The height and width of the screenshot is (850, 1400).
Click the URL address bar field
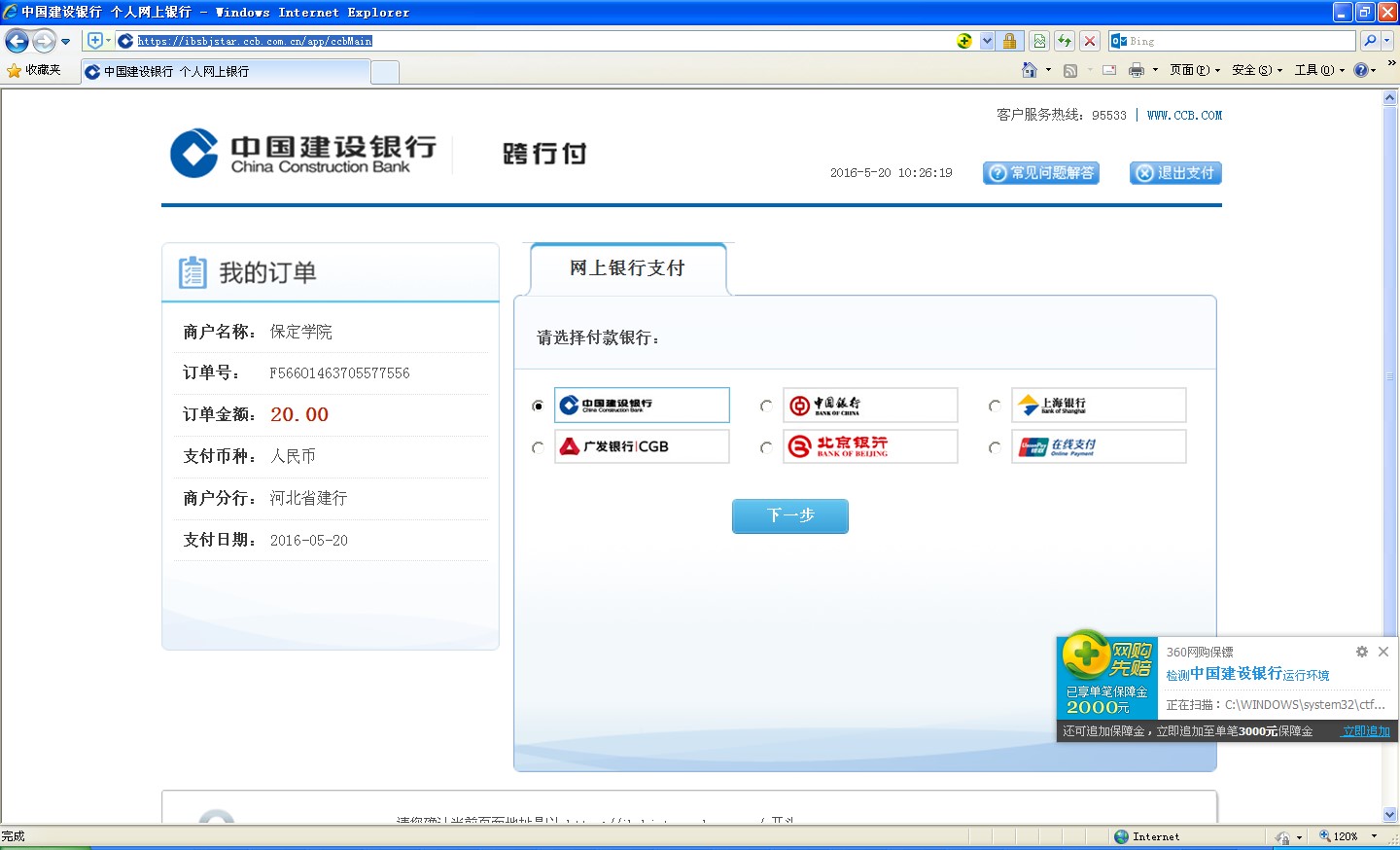coord(544,41)
